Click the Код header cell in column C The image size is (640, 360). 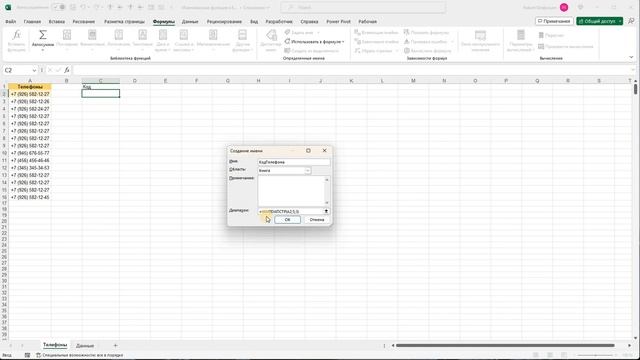pos(100,87)
